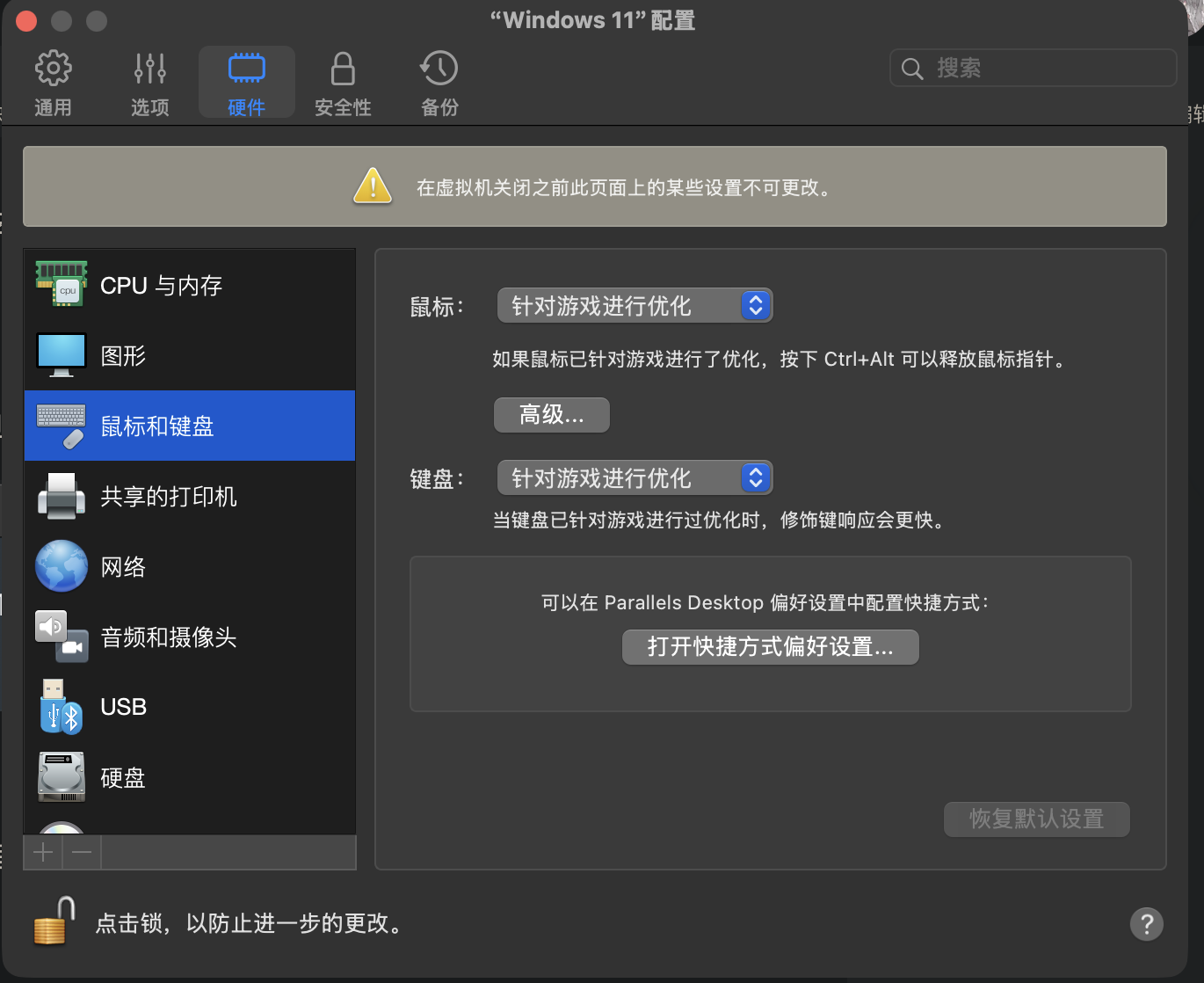
Task: Click the gear icon of the 通用 tab
Action: point(53,69)
